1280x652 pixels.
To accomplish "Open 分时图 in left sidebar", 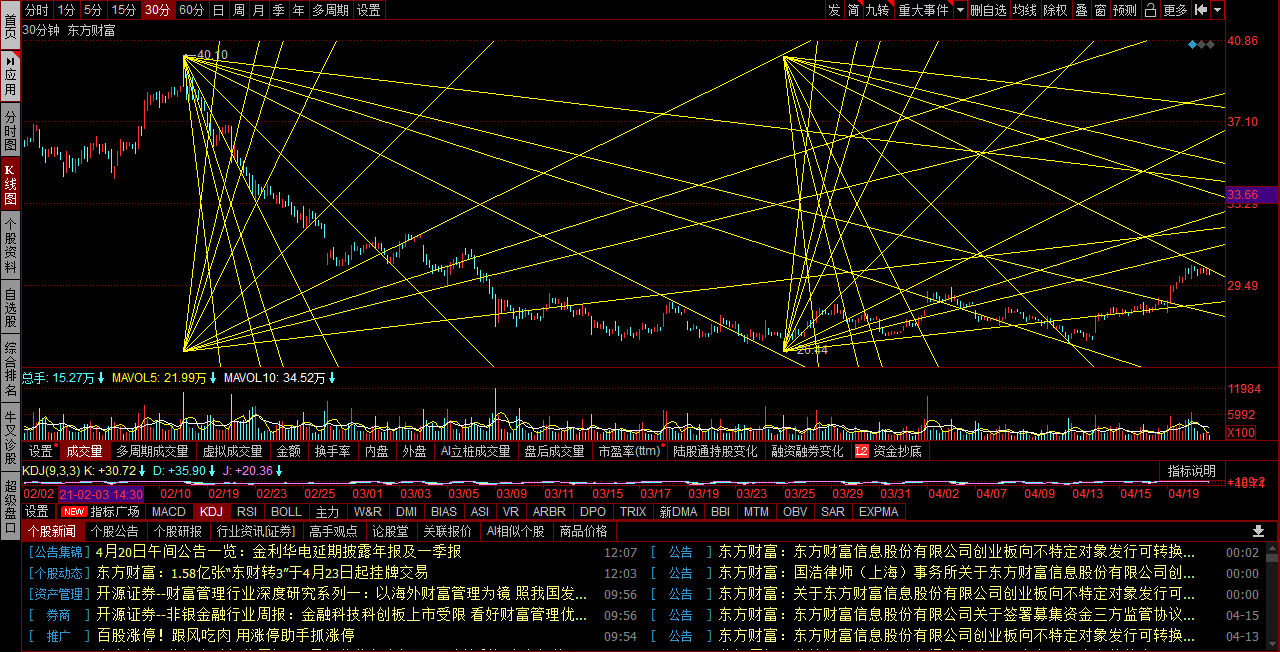I will click(x=10, y=131).
